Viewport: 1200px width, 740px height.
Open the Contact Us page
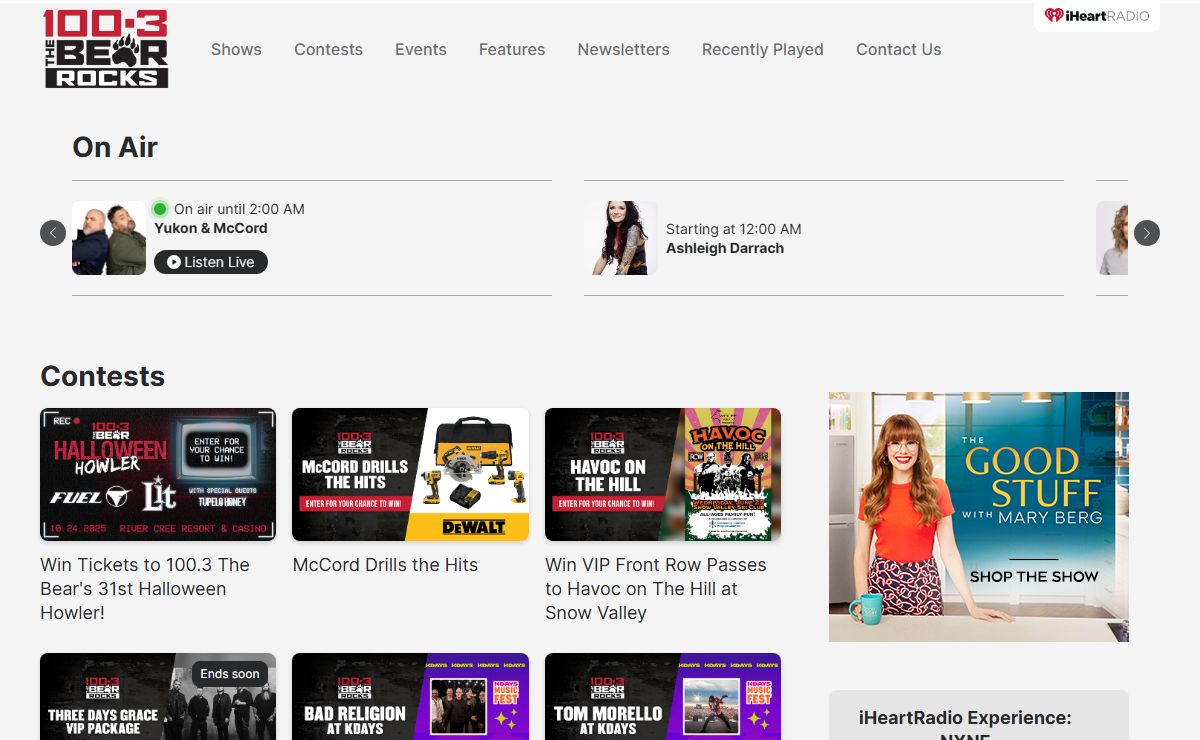(x=899, y=49)
